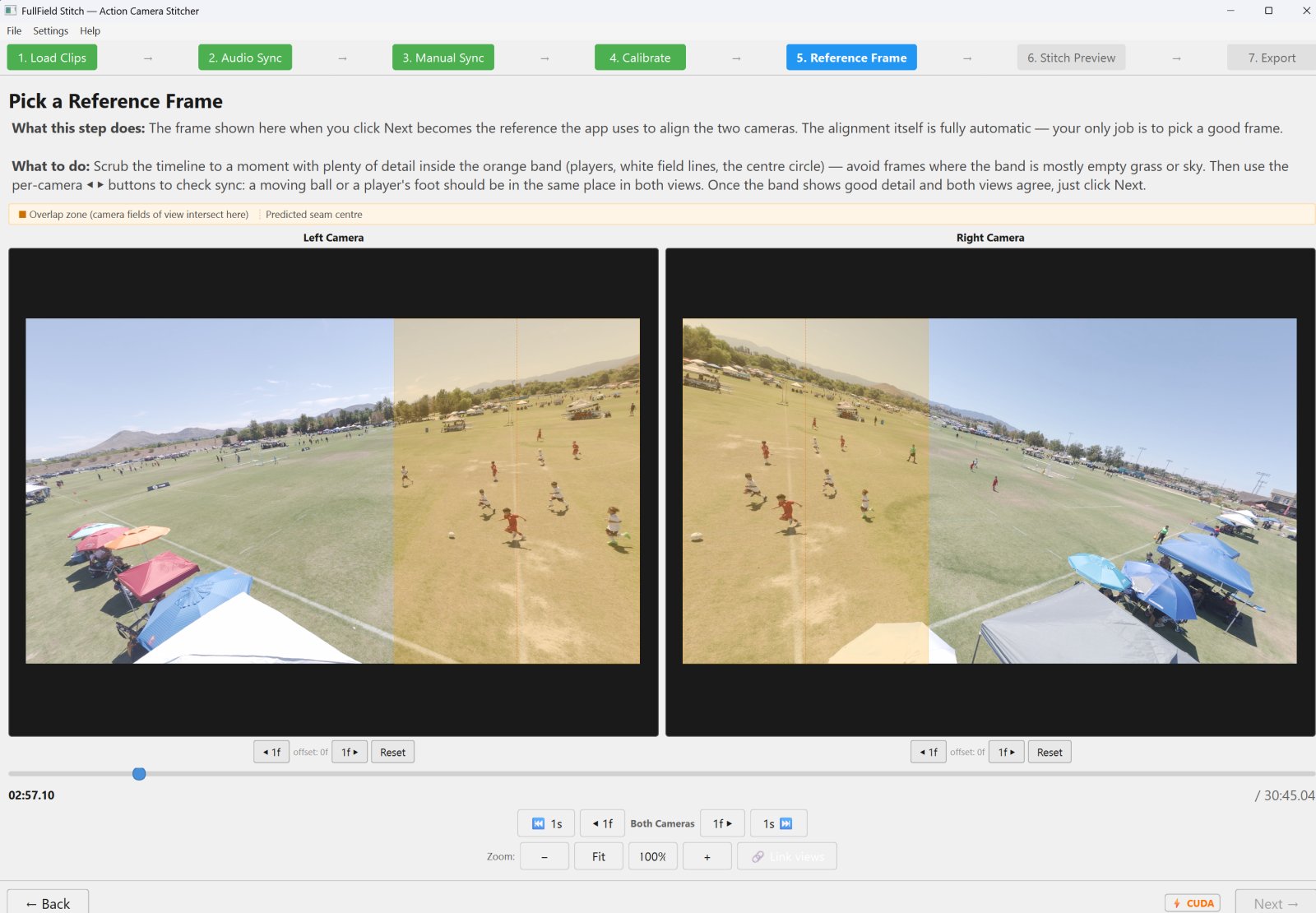Click the Right Camera preview image
The height and width of the screenshot is (913, 1316).
tap(989, 491)
